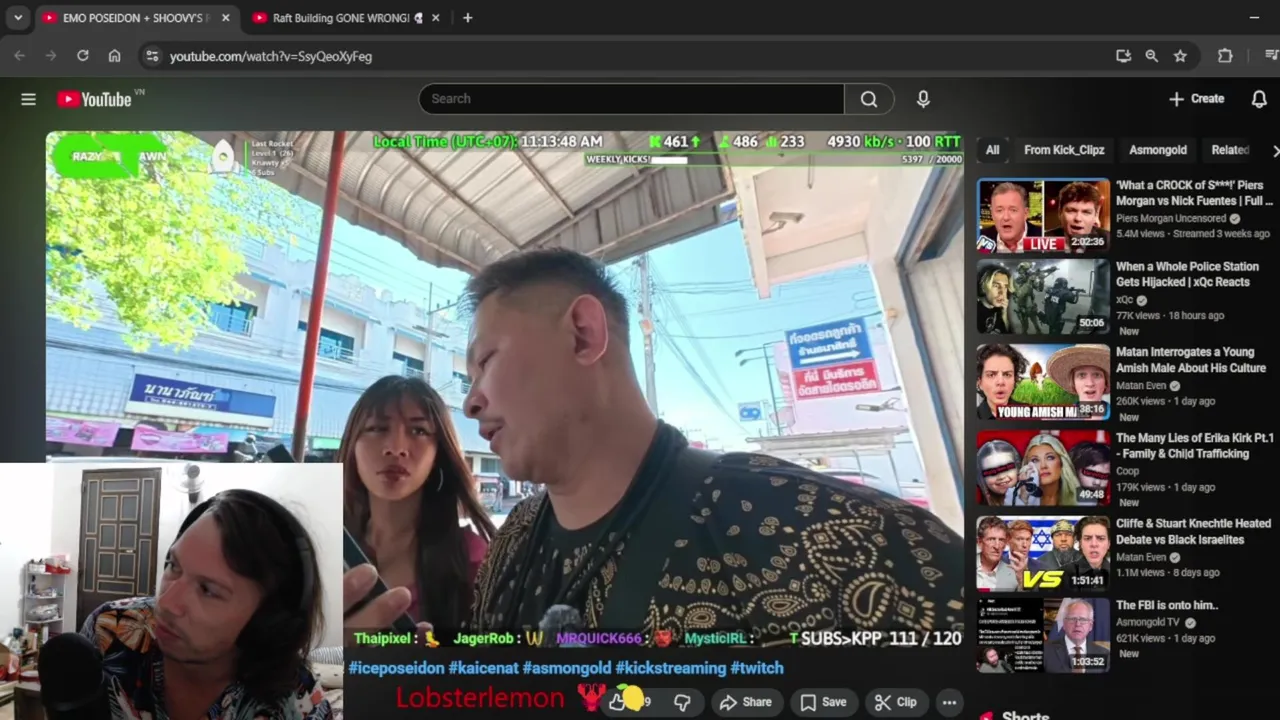Open Piers Morgan Uncensored channel link

coord(1170,218)
